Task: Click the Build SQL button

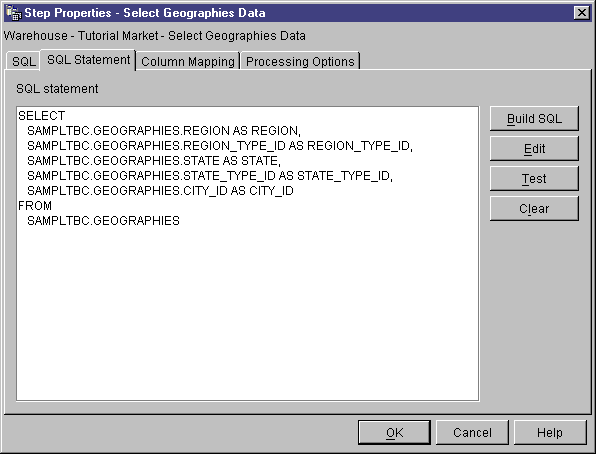Action: pyautogui.click(x=534, y=118)
